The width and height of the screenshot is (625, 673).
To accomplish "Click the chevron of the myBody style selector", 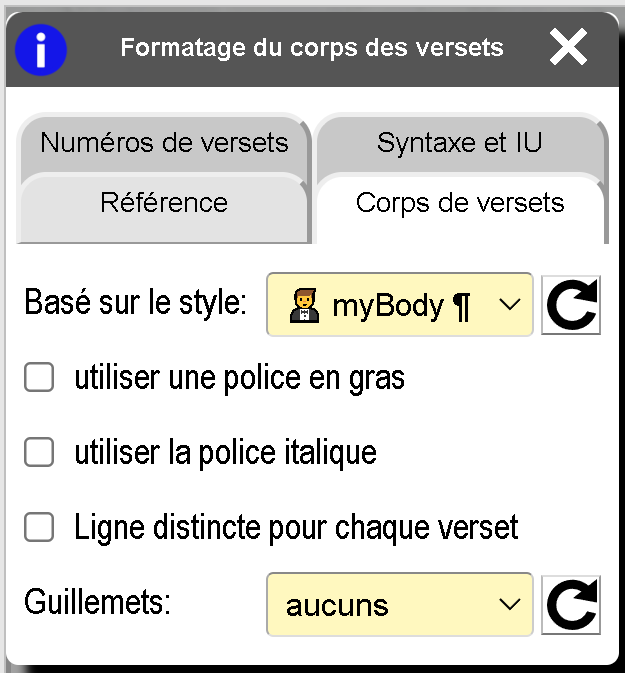I will pos(509,305).
